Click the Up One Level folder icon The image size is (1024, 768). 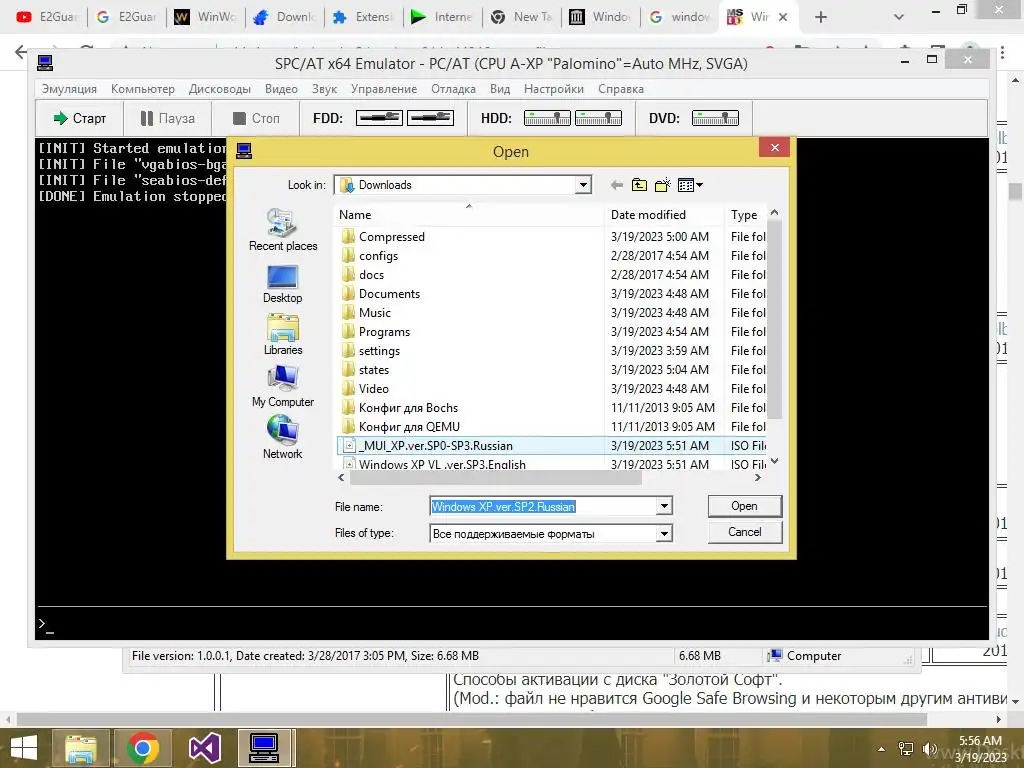(x=639, y=185)
